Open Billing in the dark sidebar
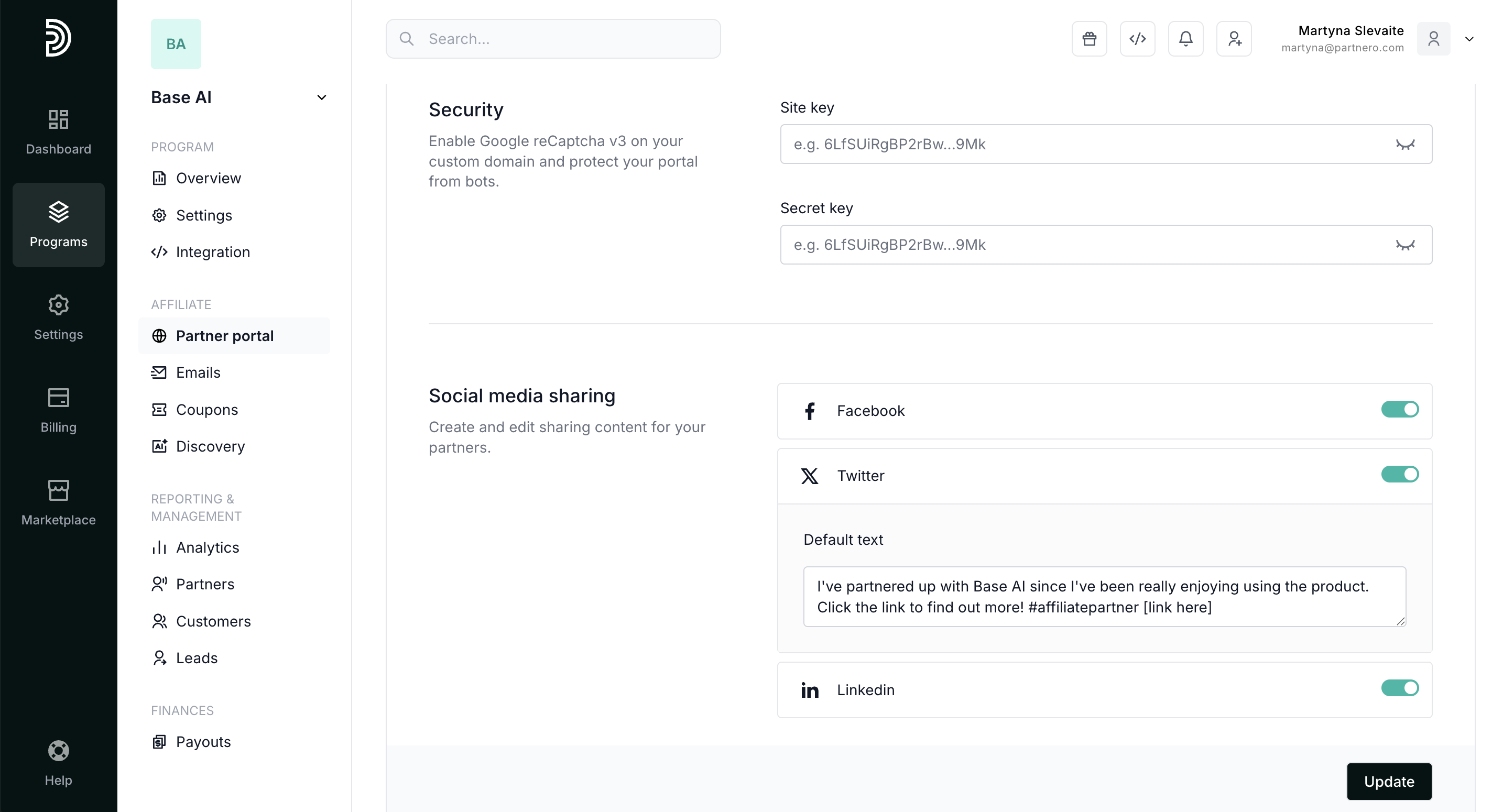 coord(58,410)
